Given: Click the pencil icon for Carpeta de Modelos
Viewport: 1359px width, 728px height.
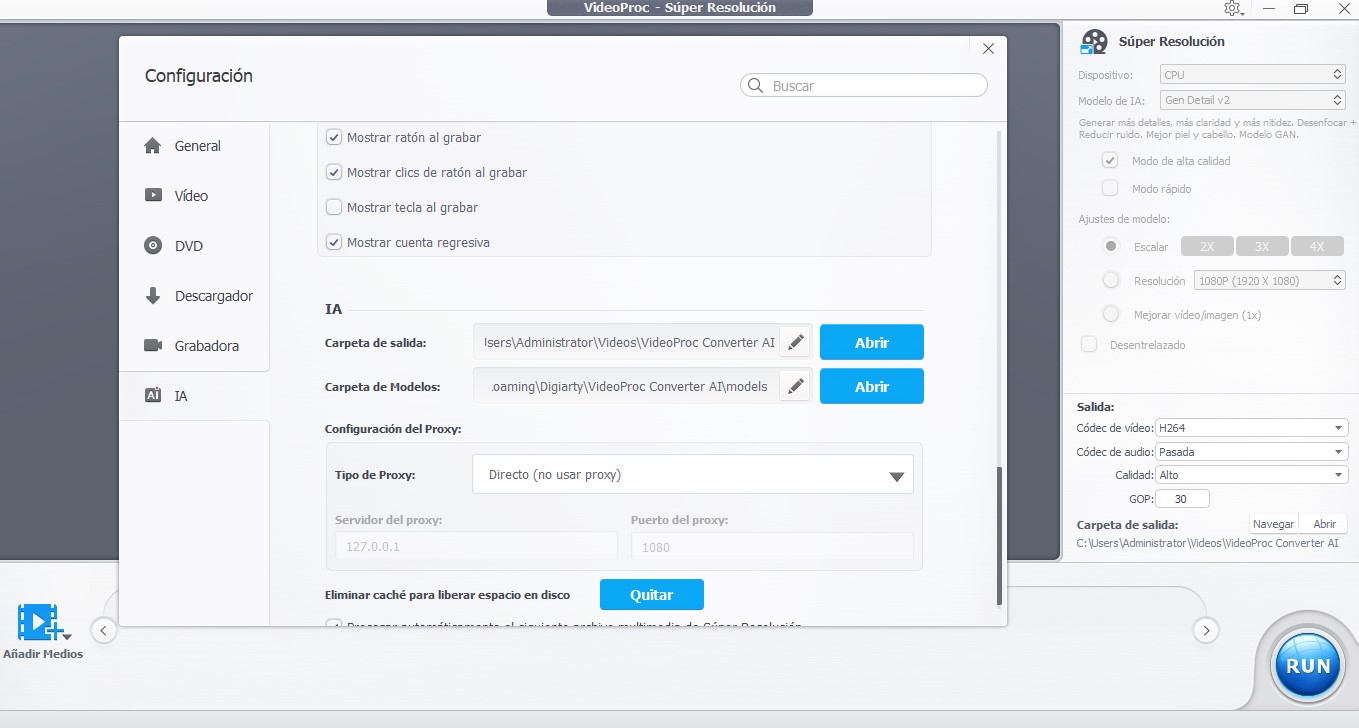Looking at the screenshot, I should [x=795, y=387].
